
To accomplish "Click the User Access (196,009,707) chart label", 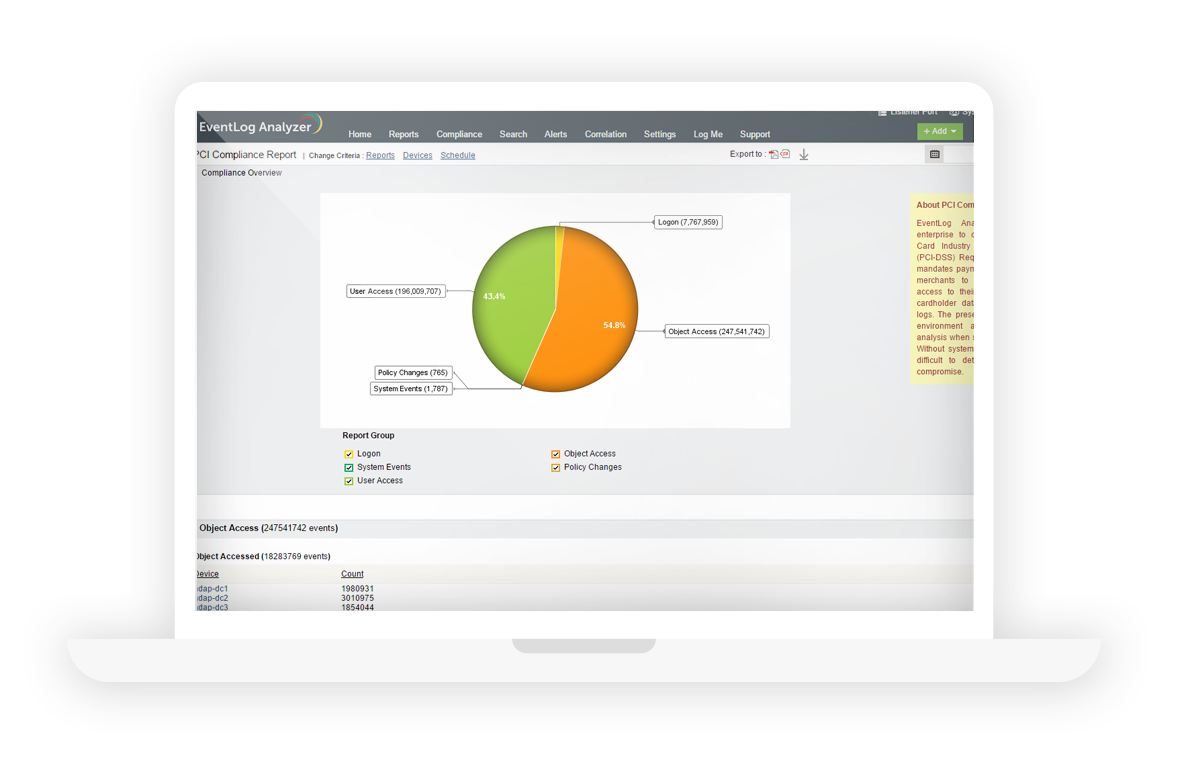I will 395,292.
